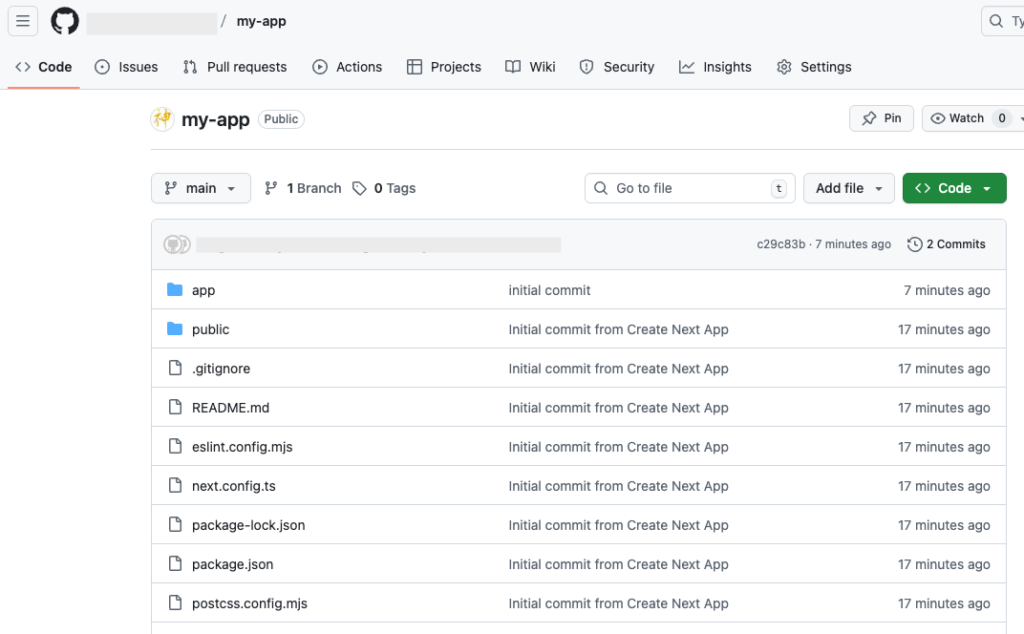
Task: Open the app folder
Action: [x=203, y=290]
